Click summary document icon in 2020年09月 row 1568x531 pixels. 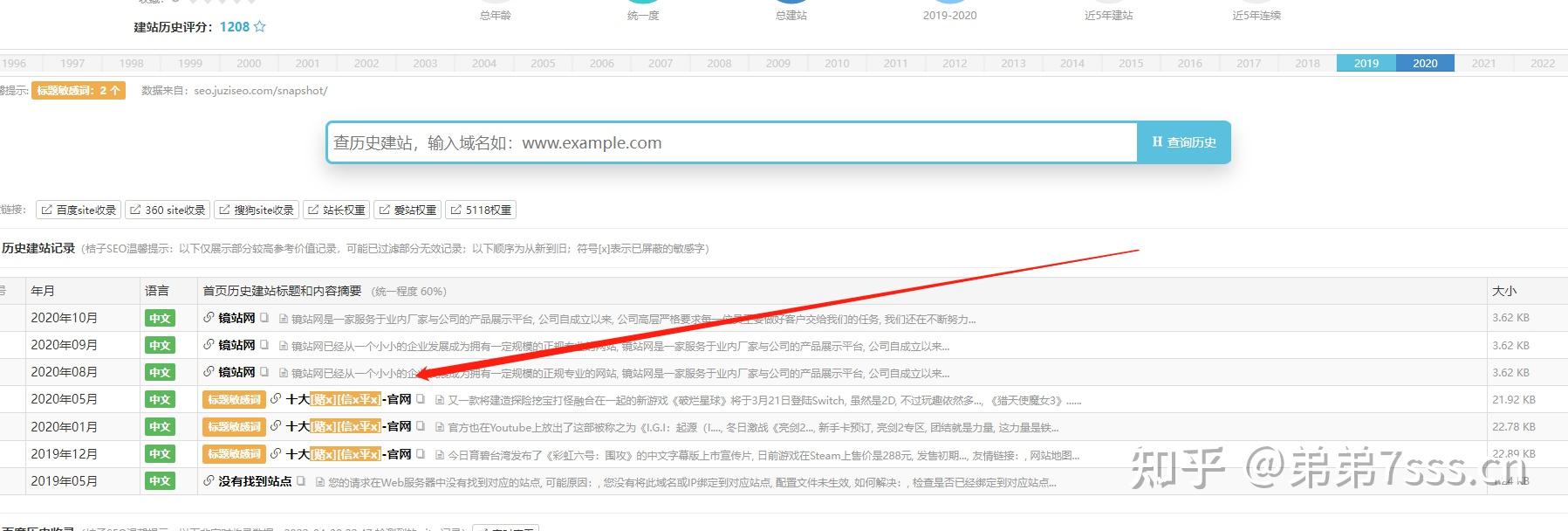[x=284, y=346]
